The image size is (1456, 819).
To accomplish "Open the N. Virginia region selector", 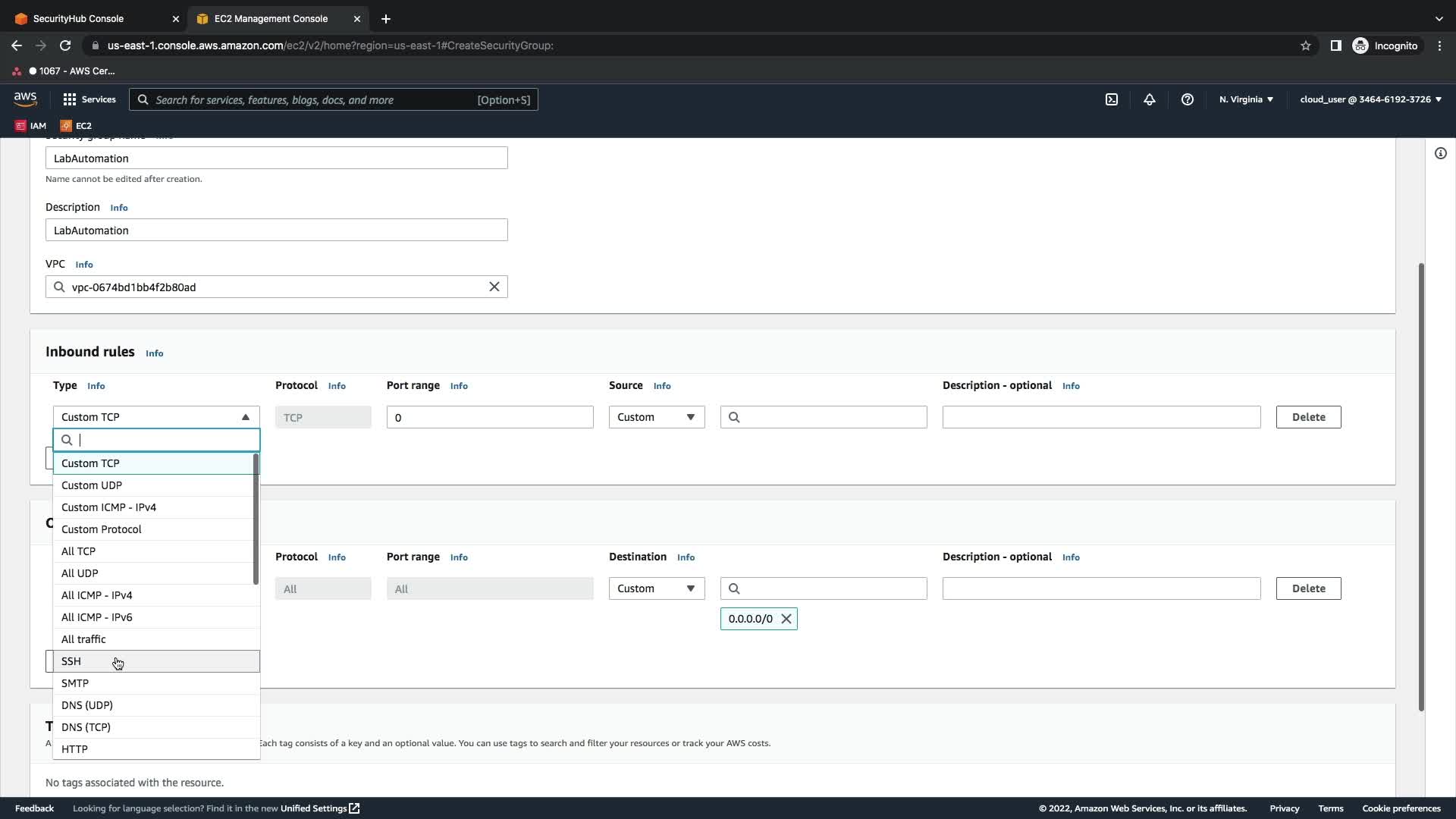I will click(1245, 99).
